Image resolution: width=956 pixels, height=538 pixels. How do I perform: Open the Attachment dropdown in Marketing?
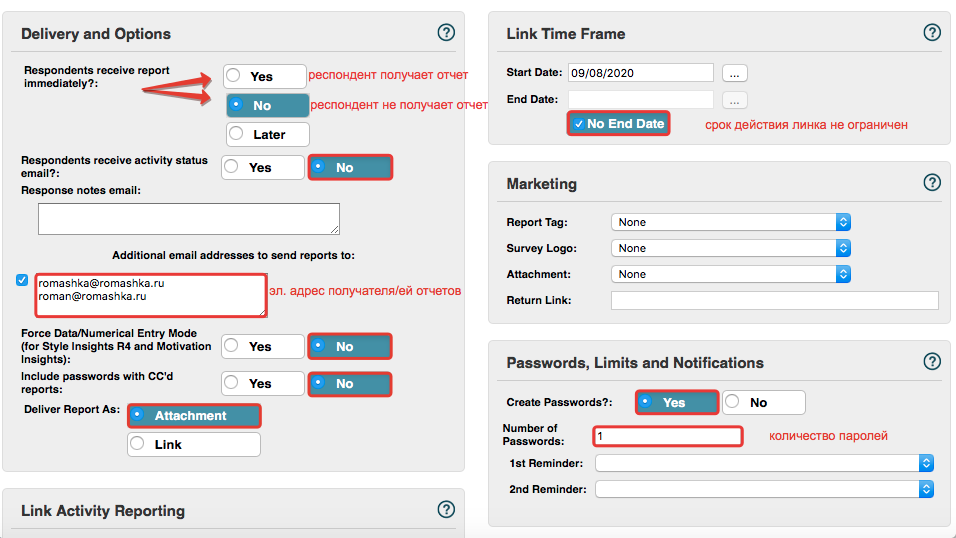pos(730,274)
